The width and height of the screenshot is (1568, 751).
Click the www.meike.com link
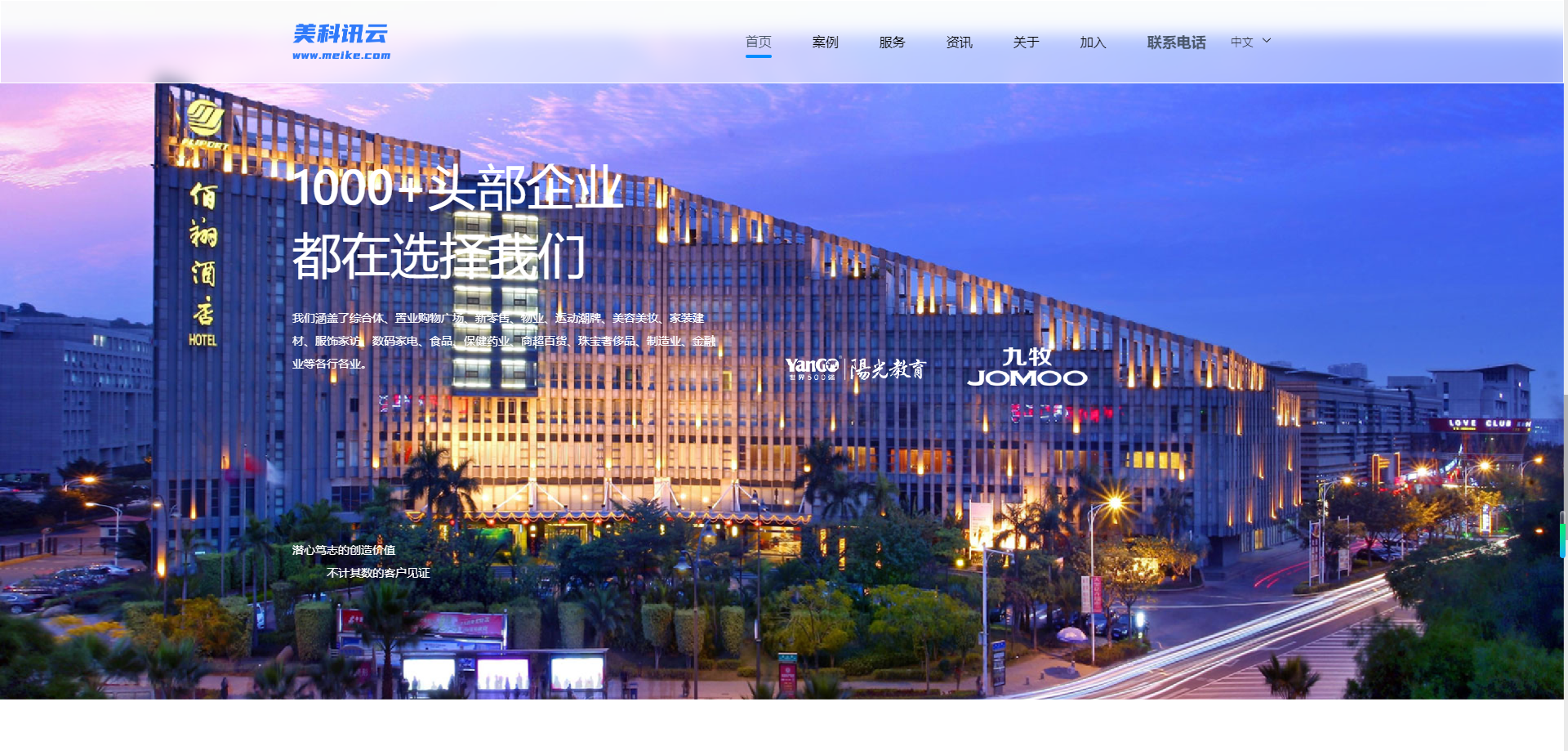tap(342, 56)
